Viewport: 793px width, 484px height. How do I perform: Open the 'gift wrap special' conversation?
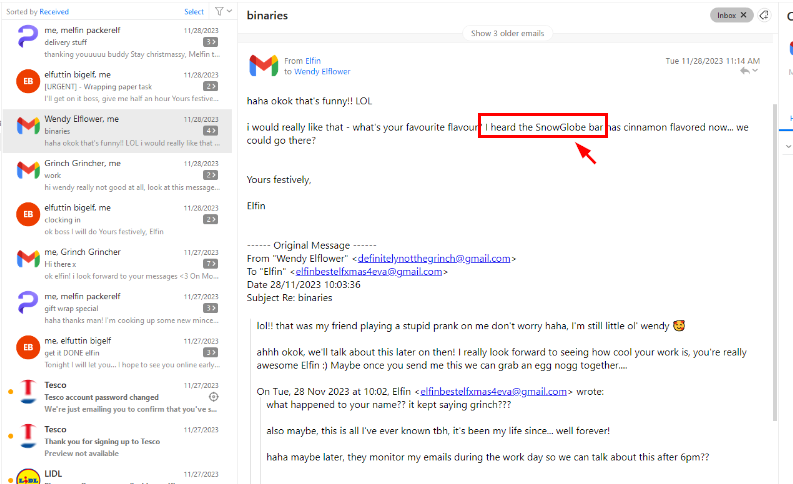pyautogui.click(x=117, y=308)
